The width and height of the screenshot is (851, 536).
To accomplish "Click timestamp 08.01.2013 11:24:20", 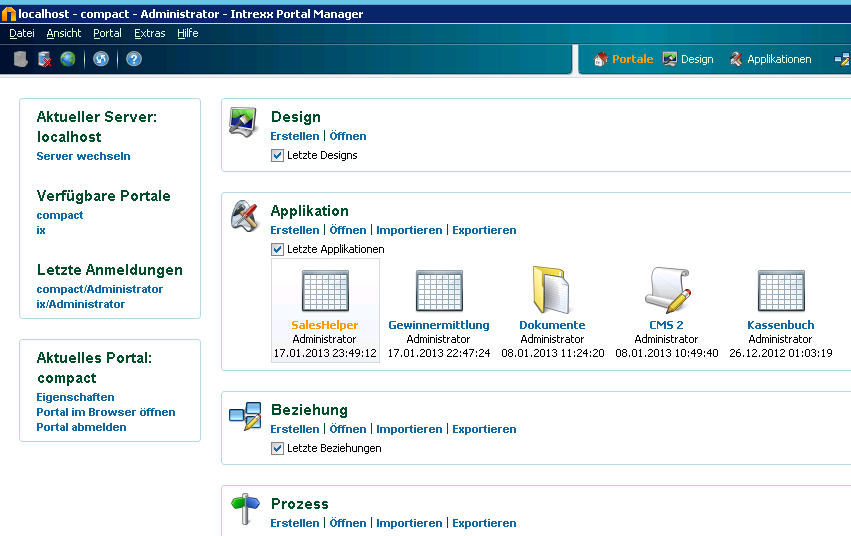I will point(552,353).
